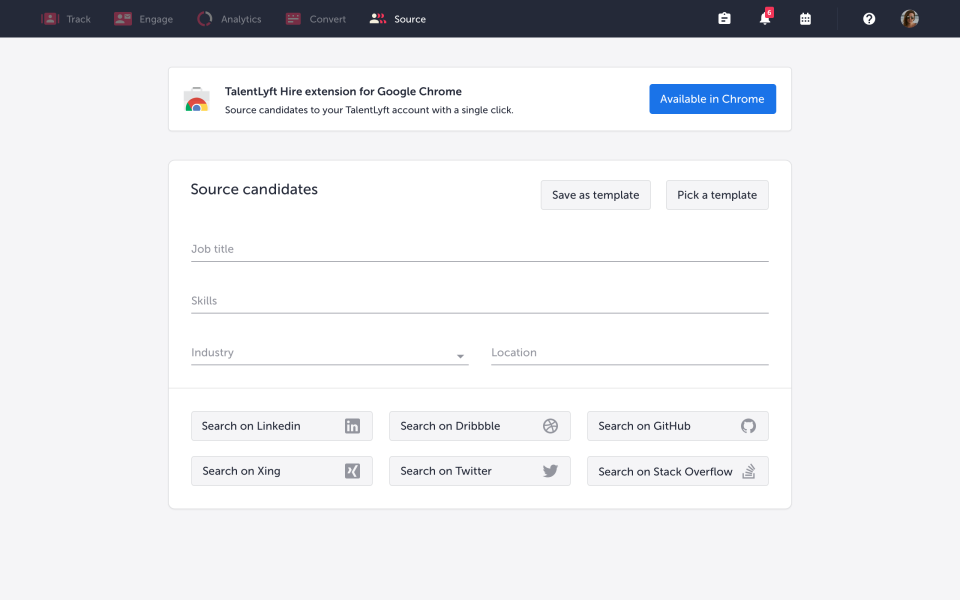
Task: Open search on LinkedIn via its icon
Action: pyautogui.click(x=352, y=426)
